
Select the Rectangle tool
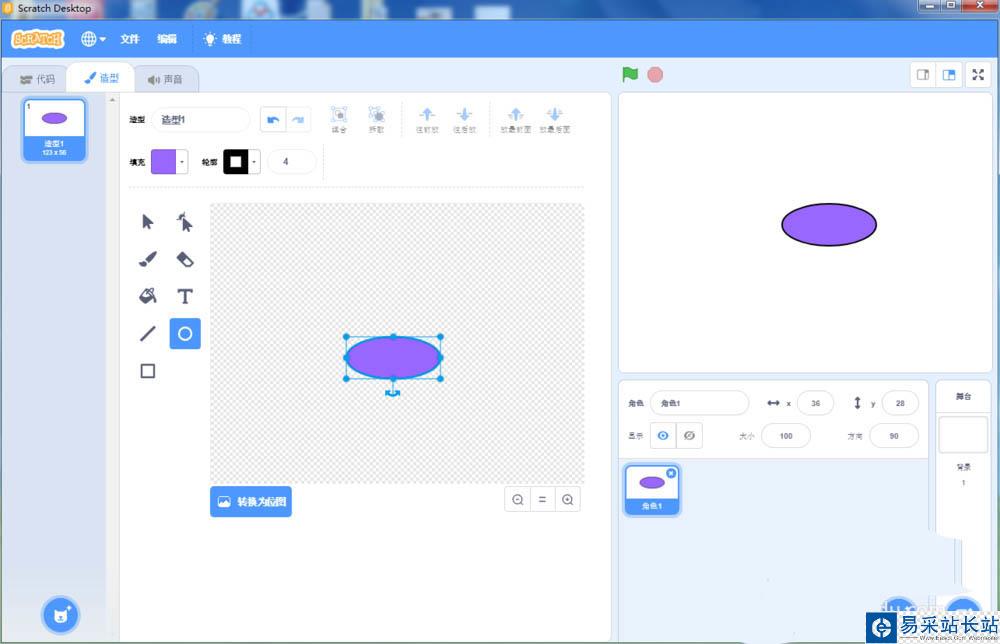pyautogui.click(x=147, y=370)
